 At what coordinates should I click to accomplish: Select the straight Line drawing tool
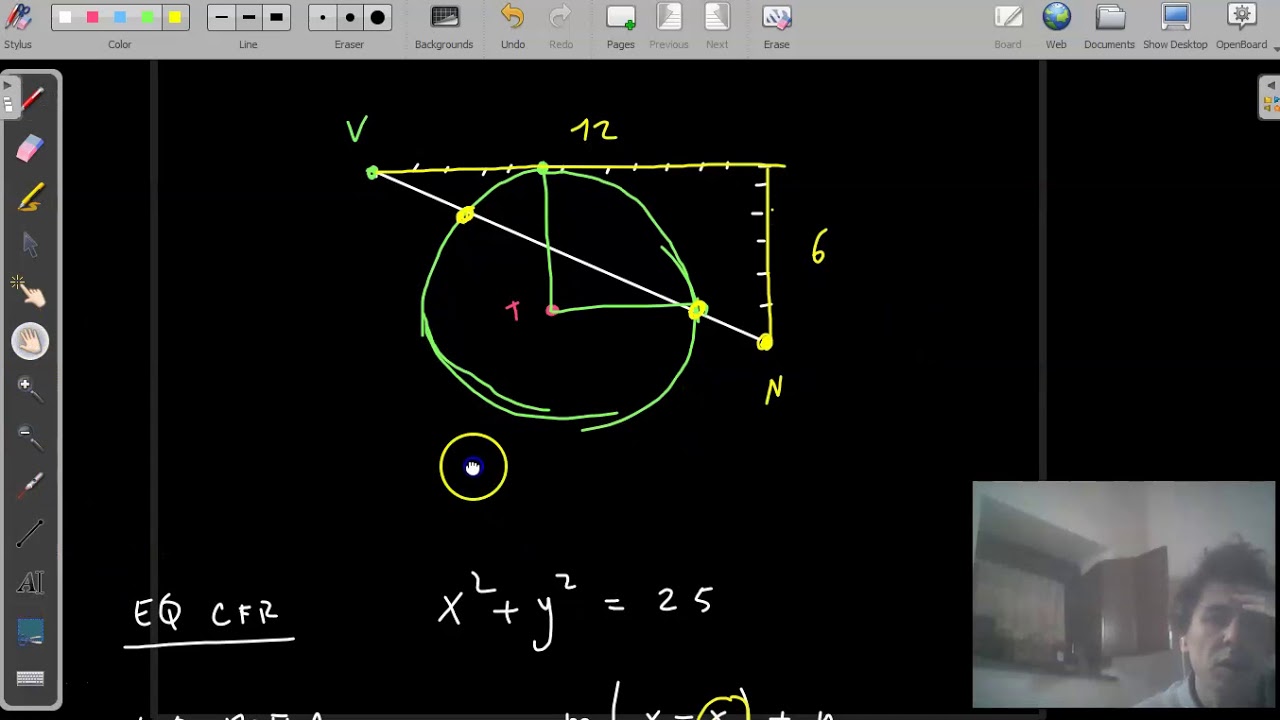coord(30,535)
